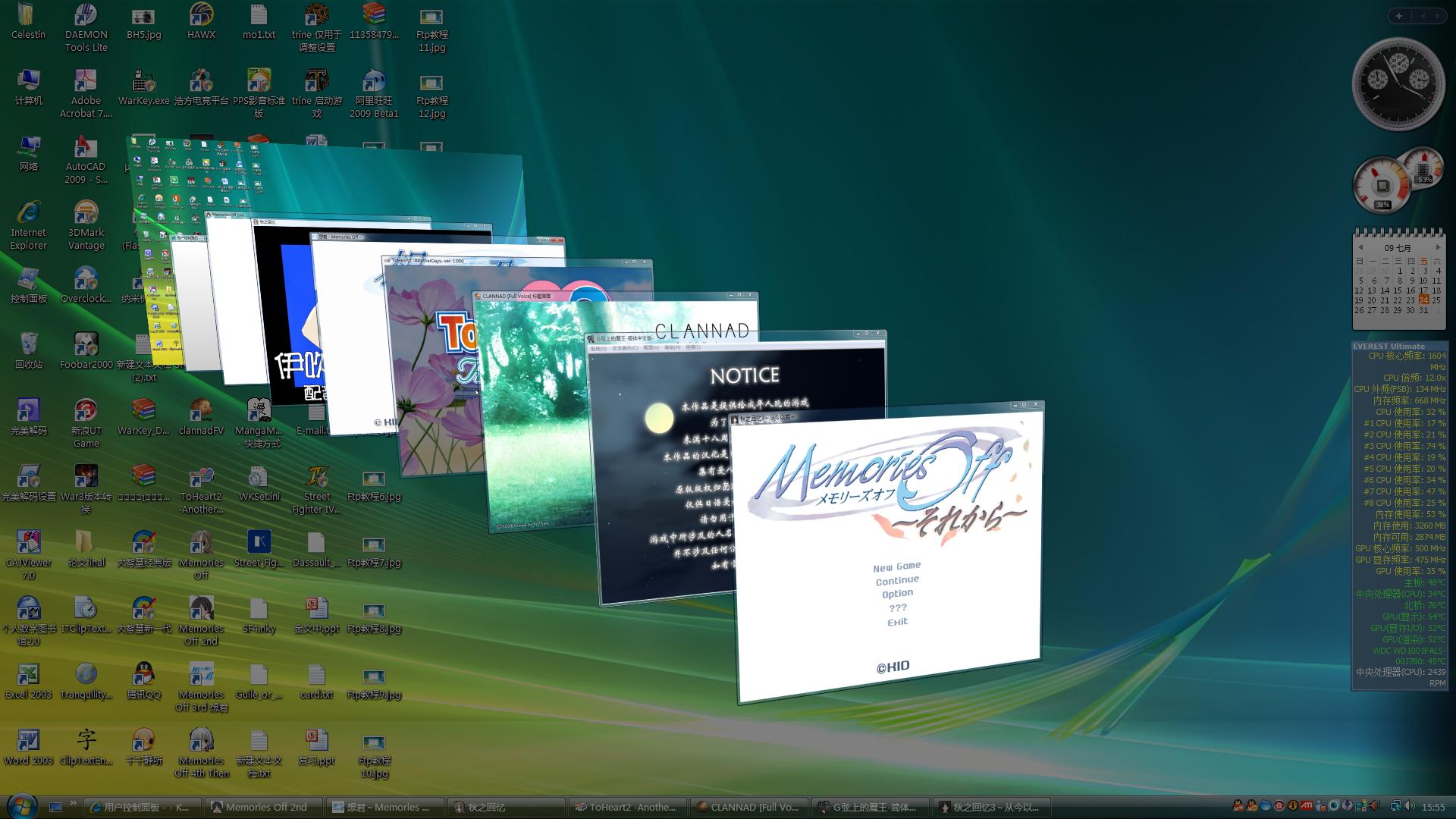Switch to G弦上的魔王 taskbar button
The width and height of the screenshot is (1456, 819).
pos(871,808)
